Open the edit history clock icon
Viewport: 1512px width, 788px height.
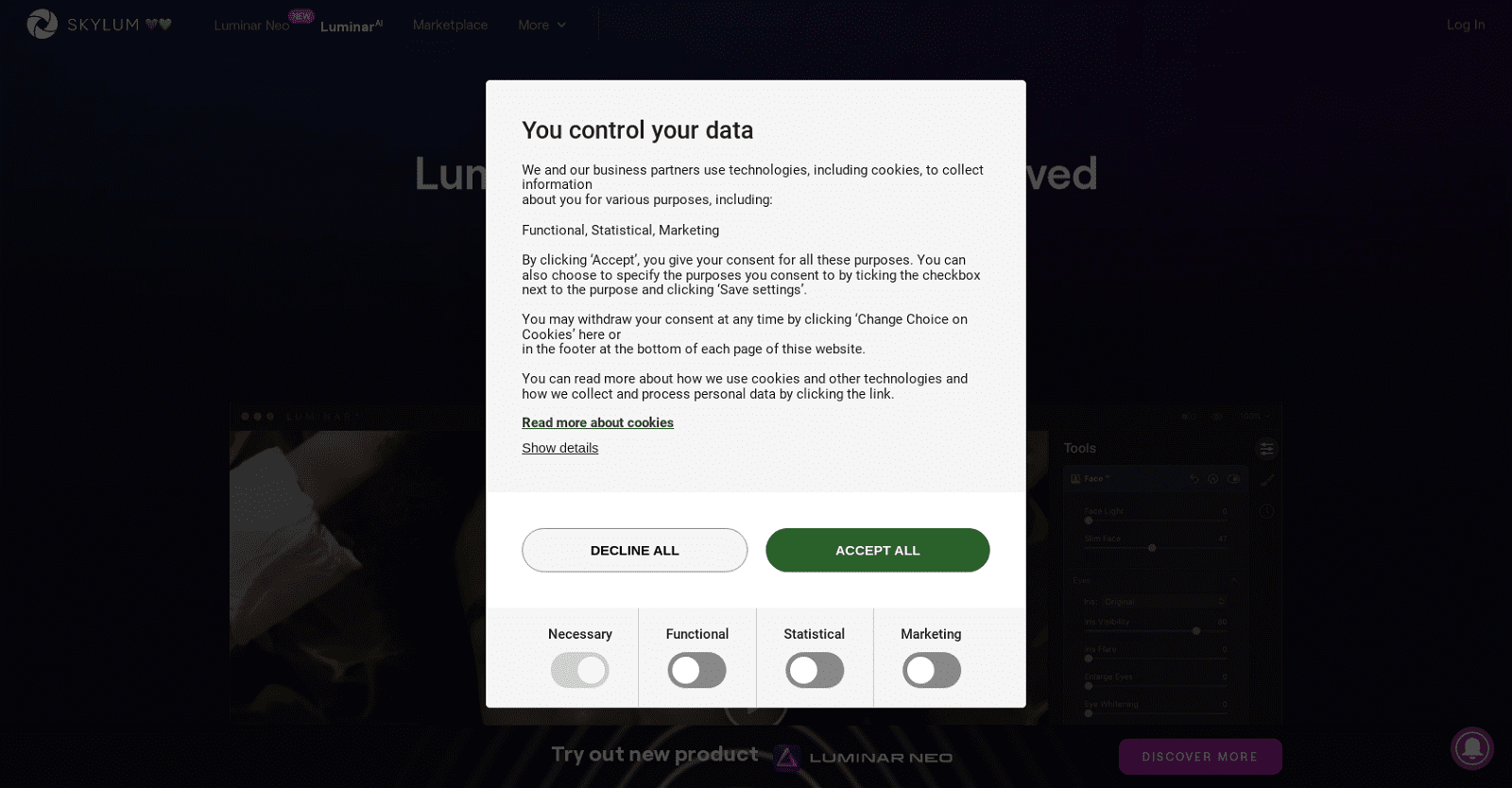pyautogui.click(x=1268, y=511)
